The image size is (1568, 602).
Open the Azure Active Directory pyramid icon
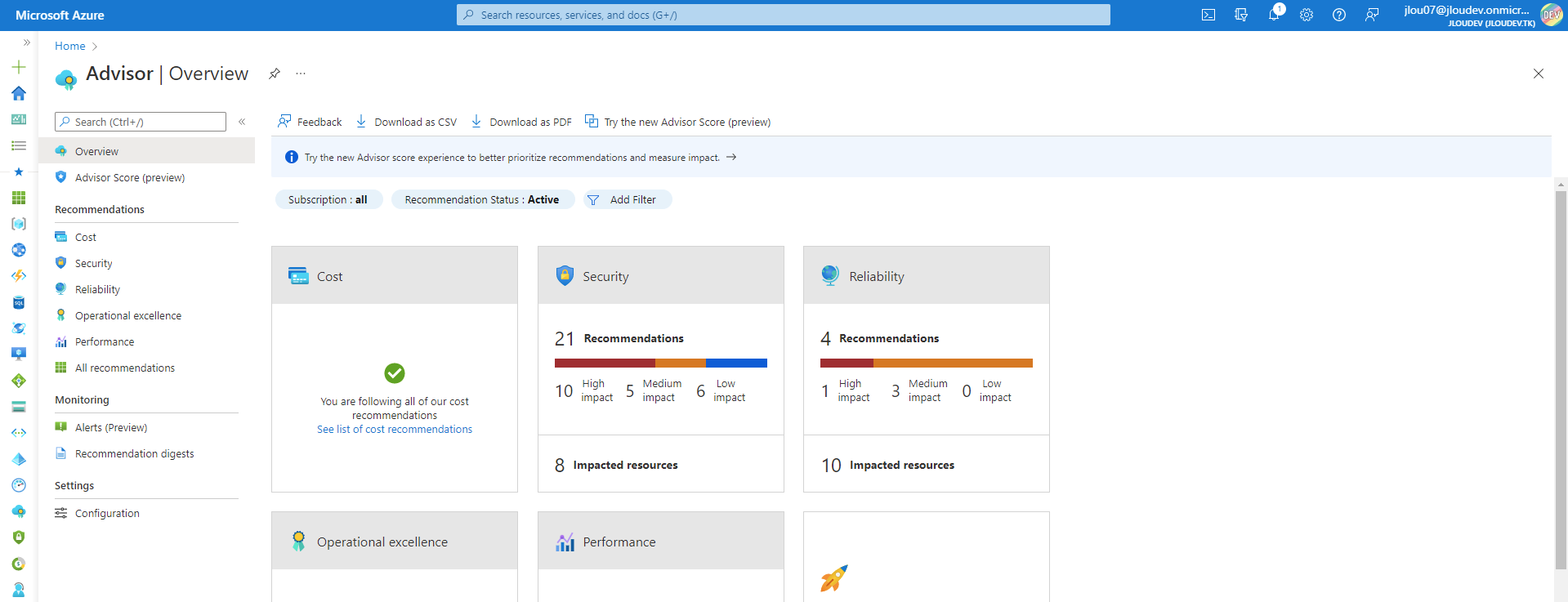[19, 459]
